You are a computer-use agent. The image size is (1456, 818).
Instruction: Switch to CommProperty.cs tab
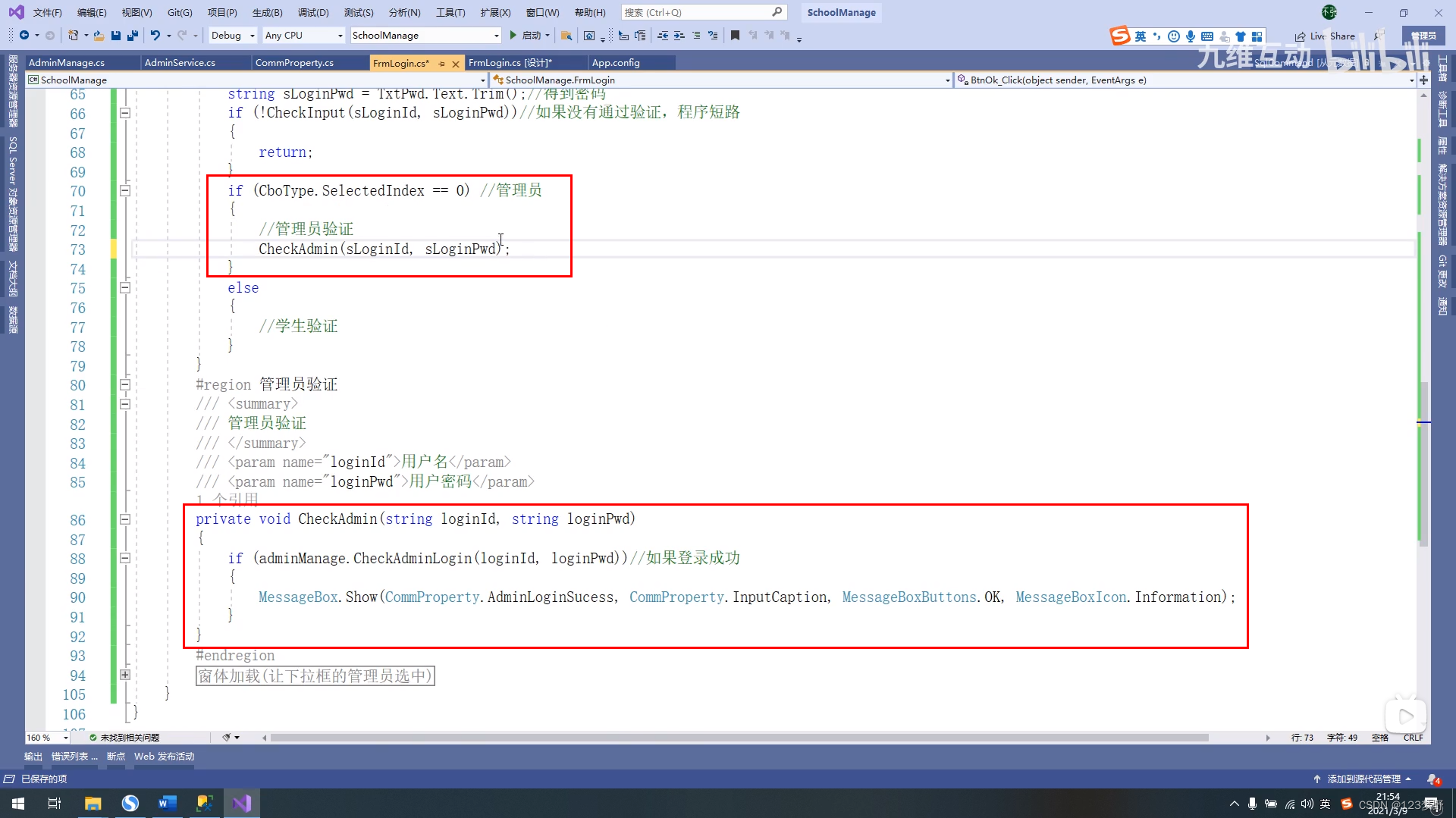[294, 63]
